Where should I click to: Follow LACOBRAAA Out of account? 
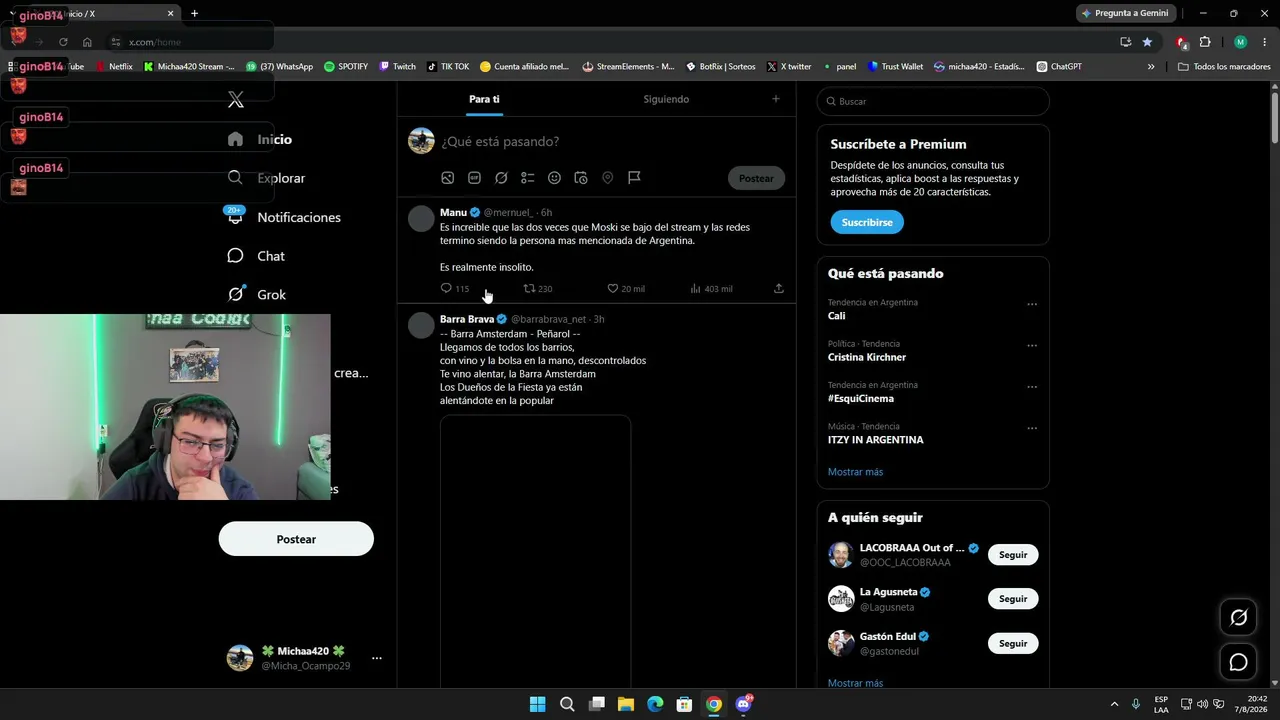(1013, 555)
